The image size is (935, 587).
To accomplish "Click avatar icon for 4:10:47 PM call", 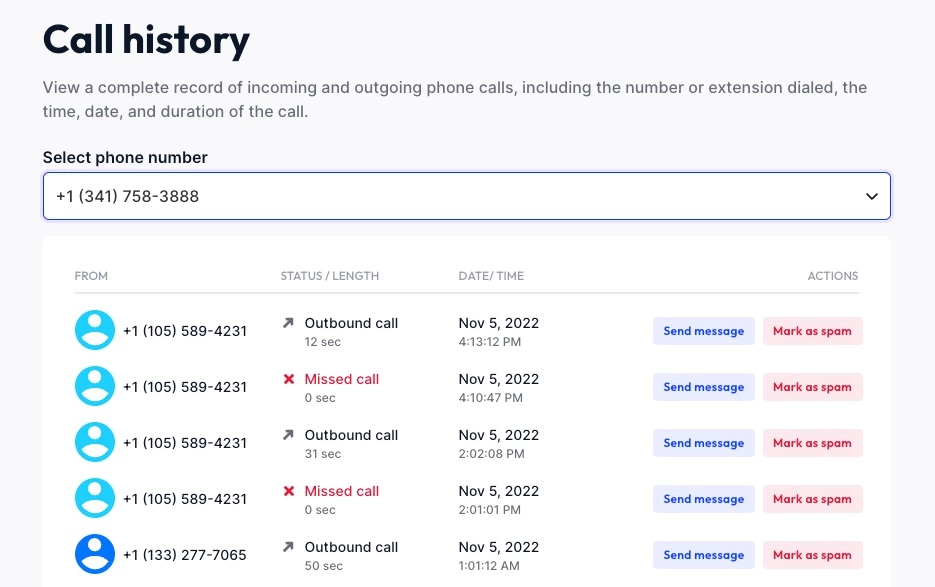I will point(95,387).
